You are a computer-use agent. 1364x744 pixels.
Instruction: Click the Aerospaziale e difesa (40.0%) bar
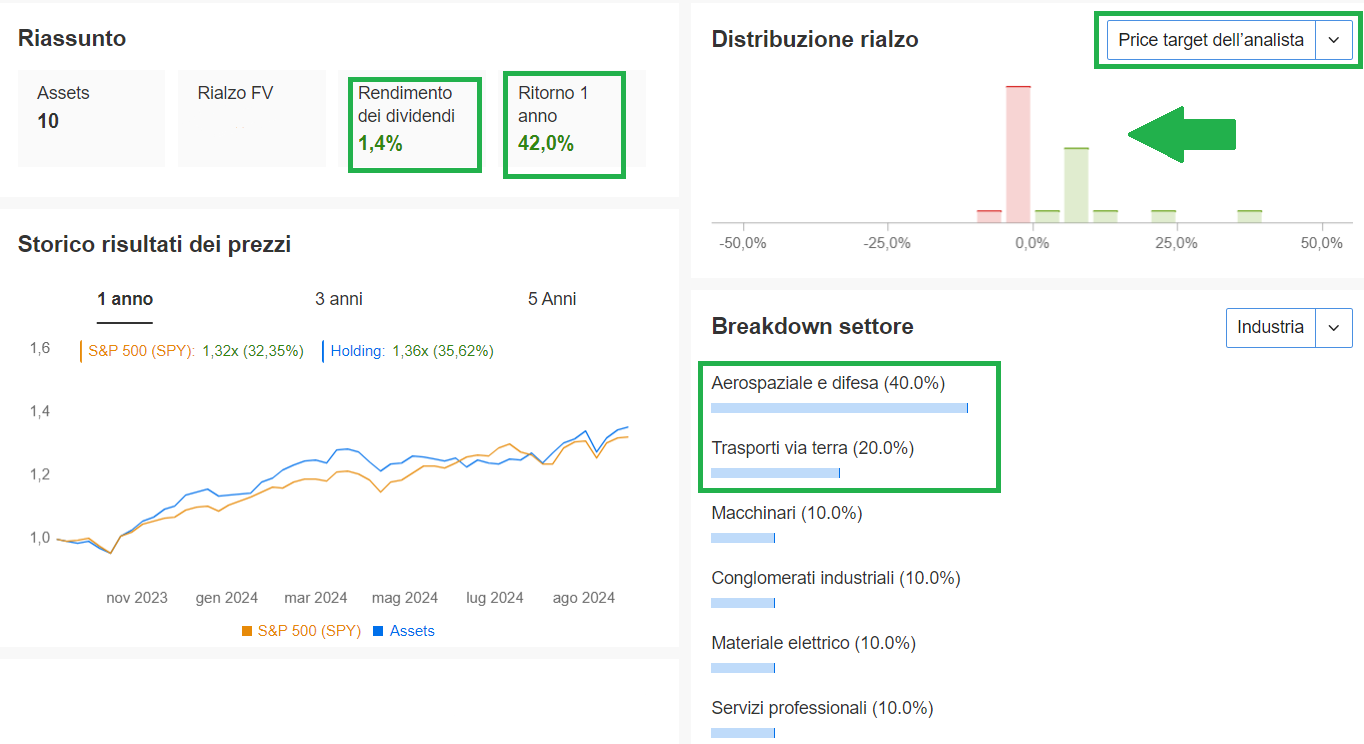click(x=839, y=408)
